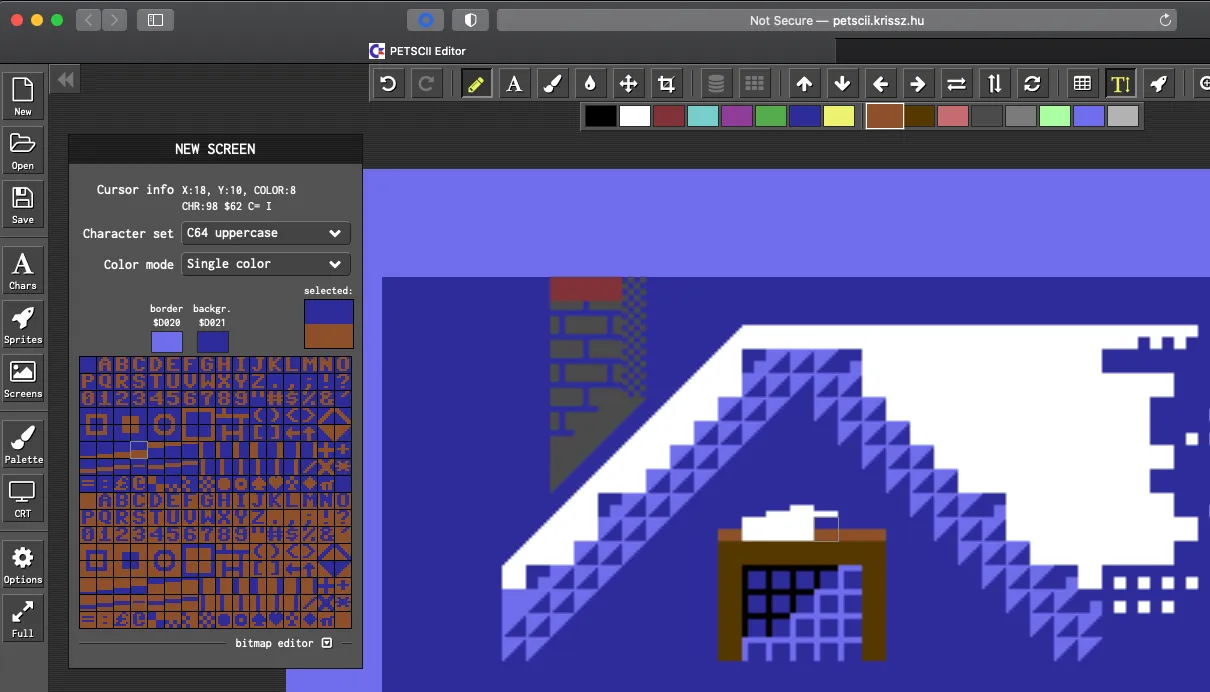Open the Chars panel
The width and height of the screenshot is (1210, 692).
tap(23, 271)
